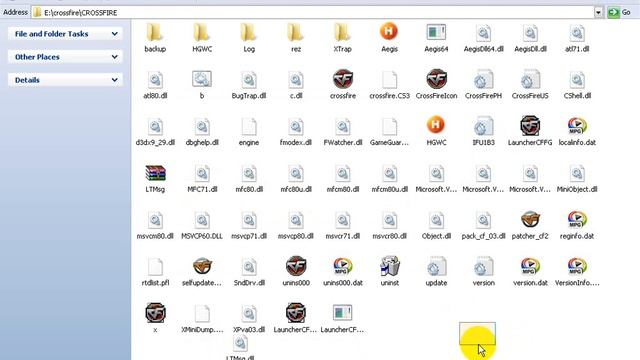The height and width of the screenshot is (360, 640).
Task: Select the file named x
Action: coord(155,313)
